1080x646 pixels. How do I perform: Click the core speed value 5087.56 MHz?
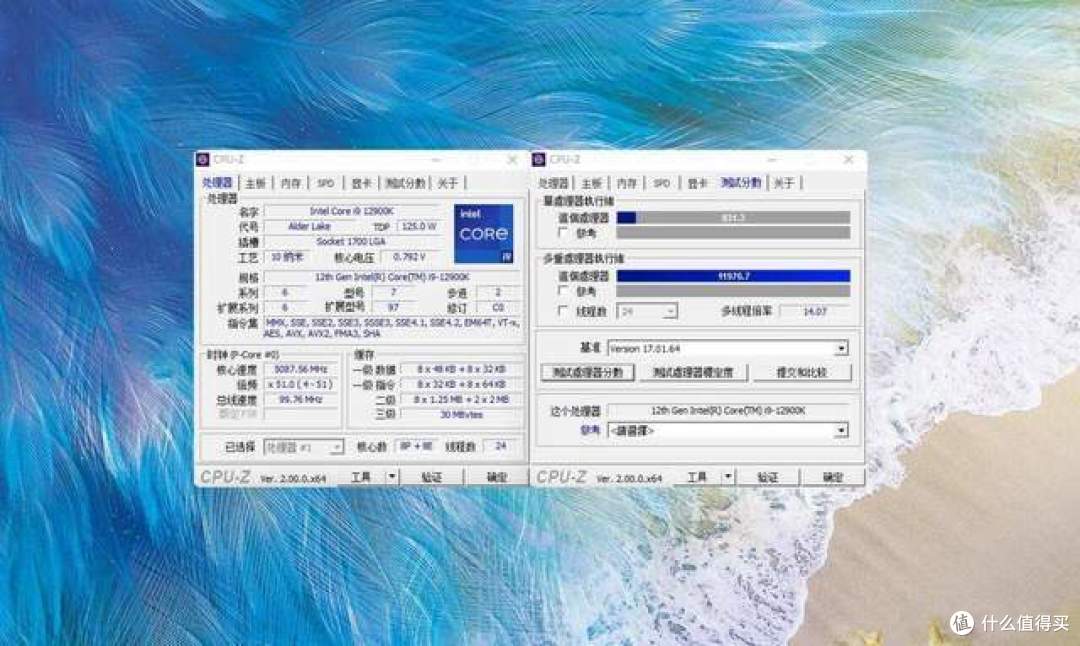(301, 369)
